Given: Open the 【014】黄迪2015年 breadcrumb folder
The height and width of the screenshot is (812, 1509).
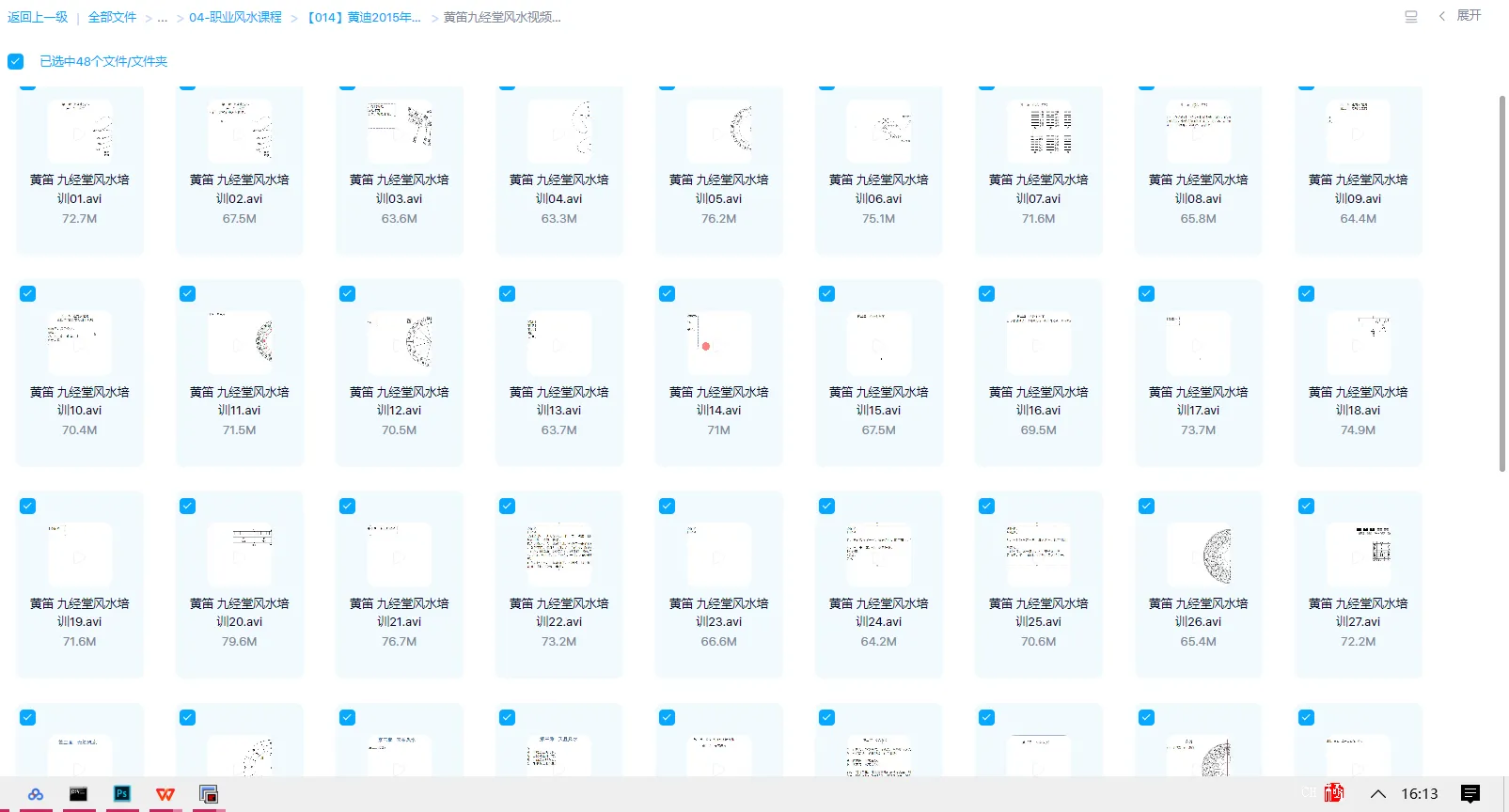Looking at the screenshot, I should (364, 18).
